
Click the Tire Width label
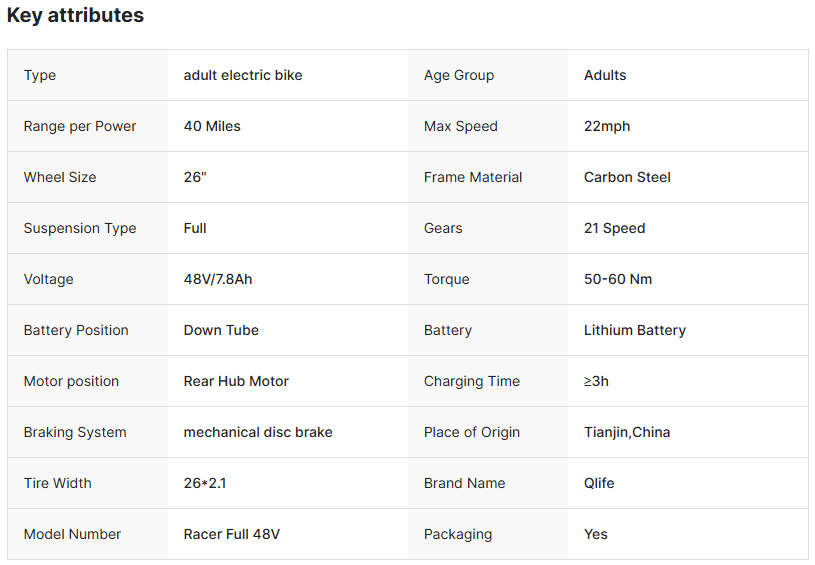tap(58, 483)
